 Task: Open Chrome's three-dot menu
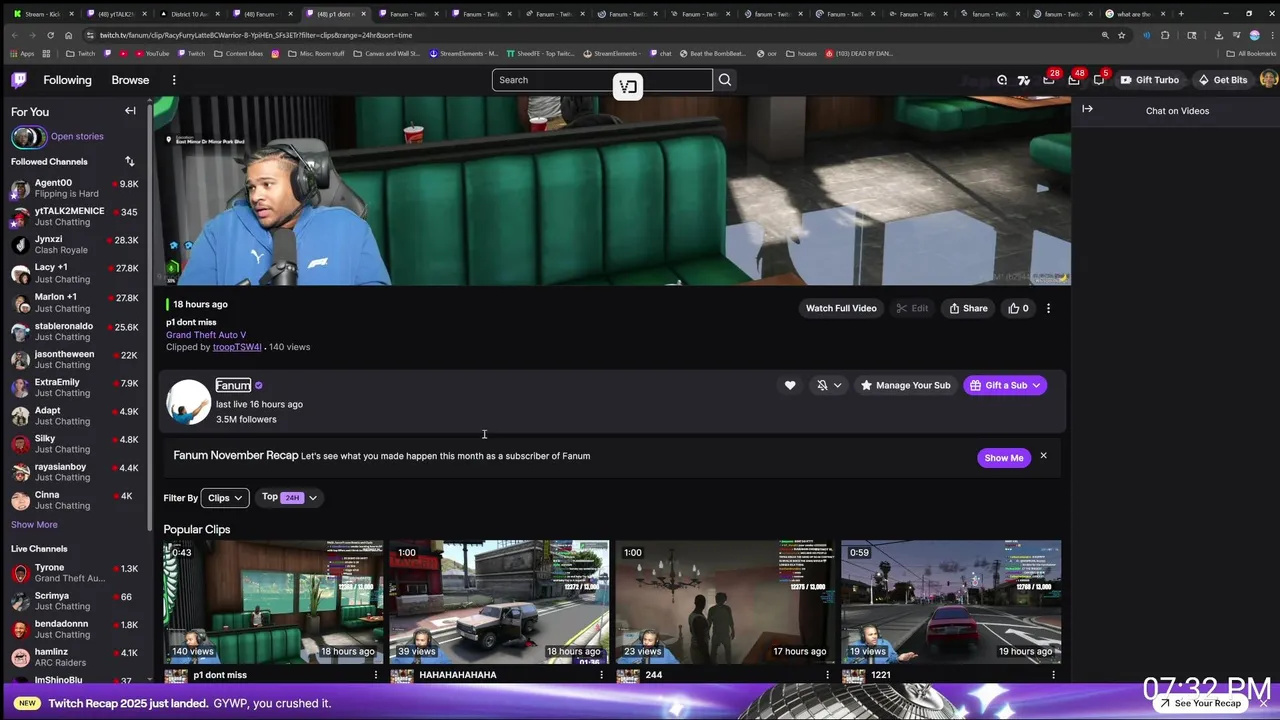1271,35
